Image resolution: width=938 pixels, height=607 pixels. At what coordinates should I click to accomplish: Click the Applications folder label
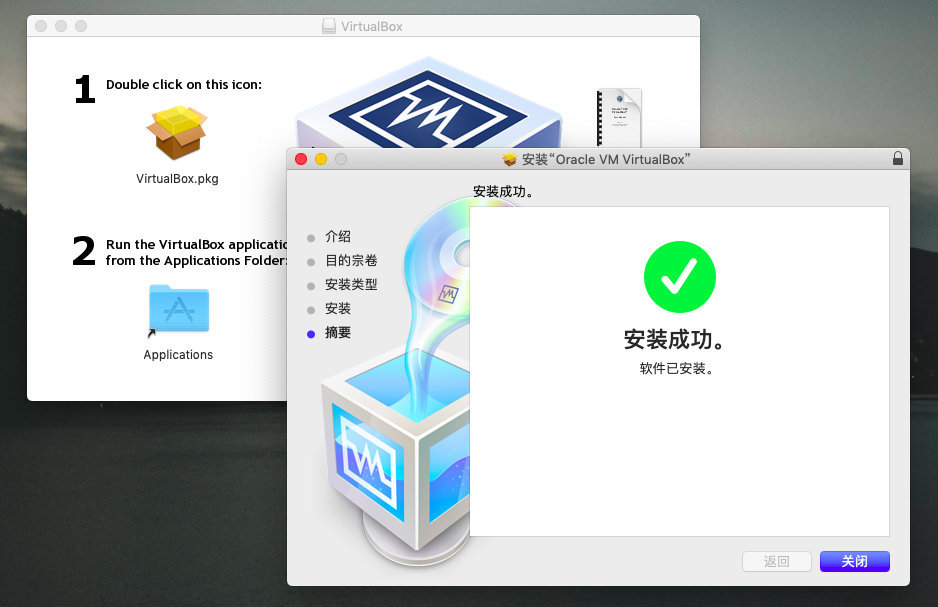178,355
